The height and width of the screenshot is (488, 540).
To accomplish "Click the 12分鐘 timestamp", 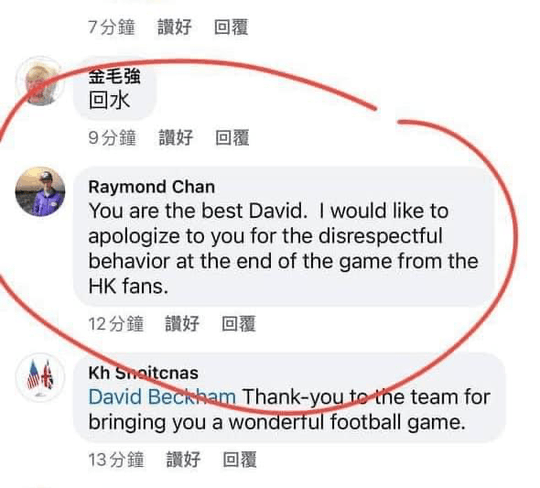I will coord(116,324).
